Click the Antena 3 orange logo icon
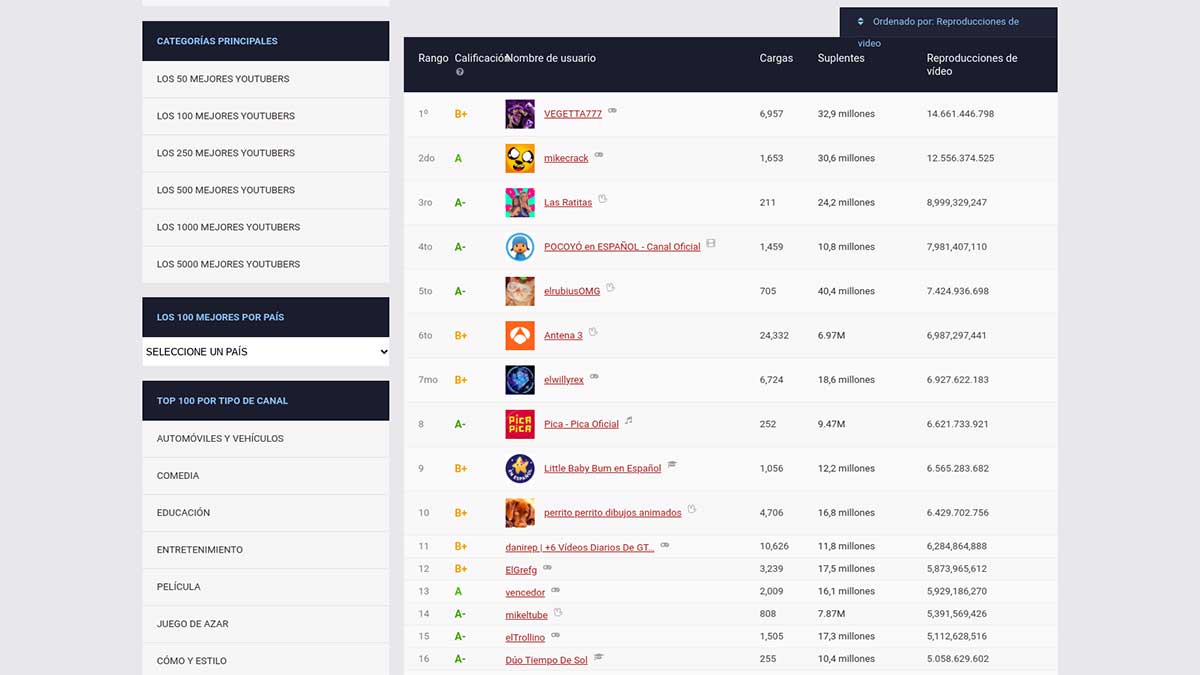The width and height of the screenshot is (1200, 675). coord(519,335)
